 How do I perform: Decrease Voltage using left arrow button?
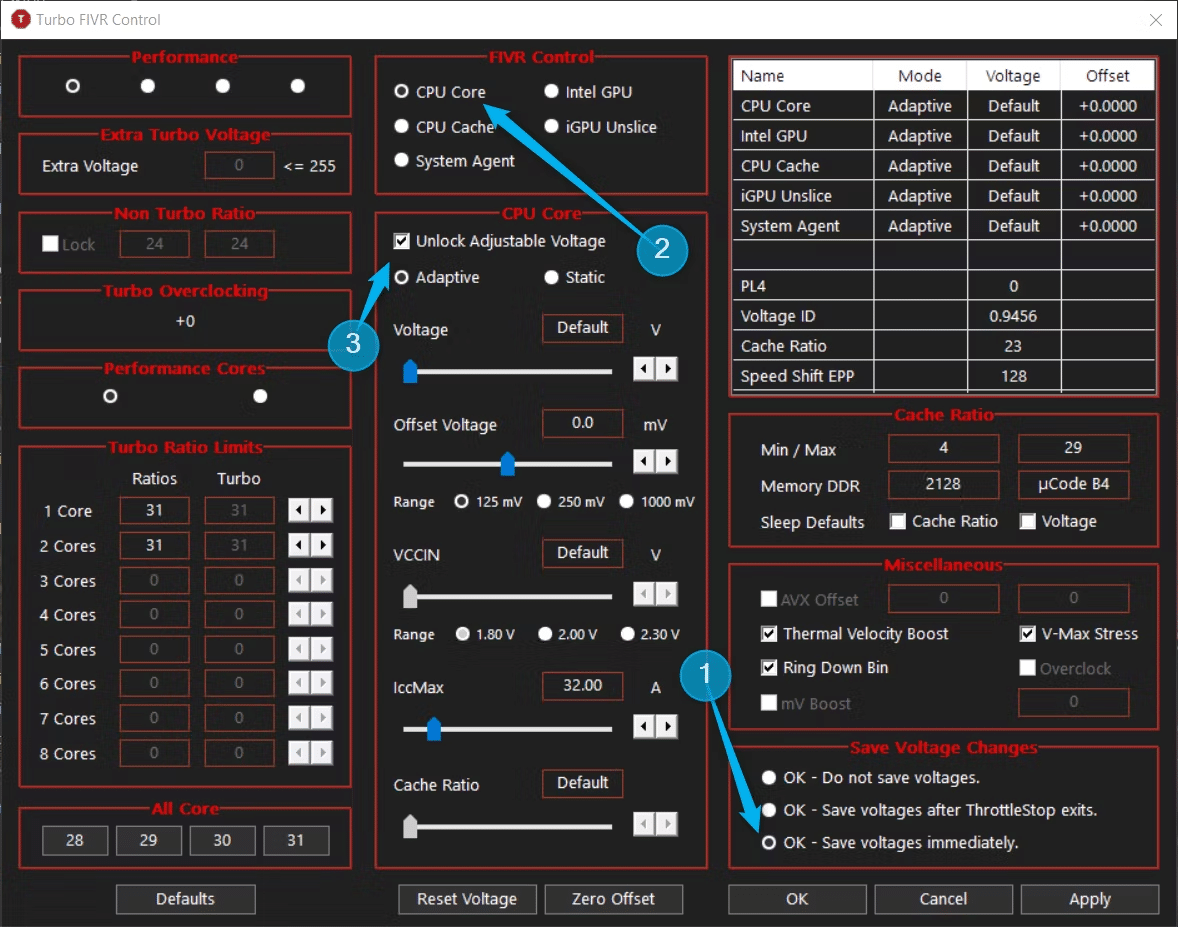click(644, 369)
